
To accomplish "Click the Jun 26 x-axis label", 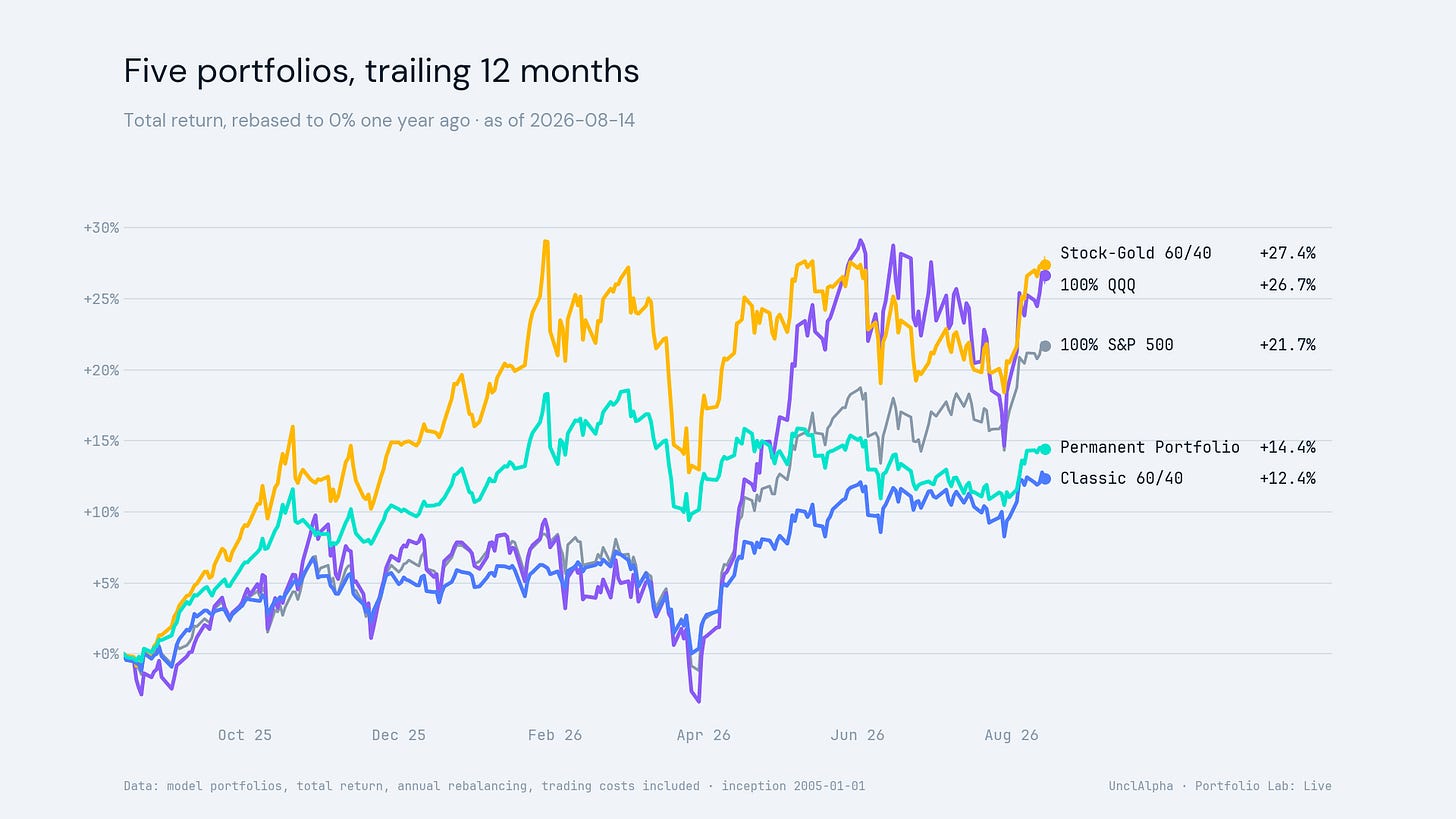I will (858, 735).
